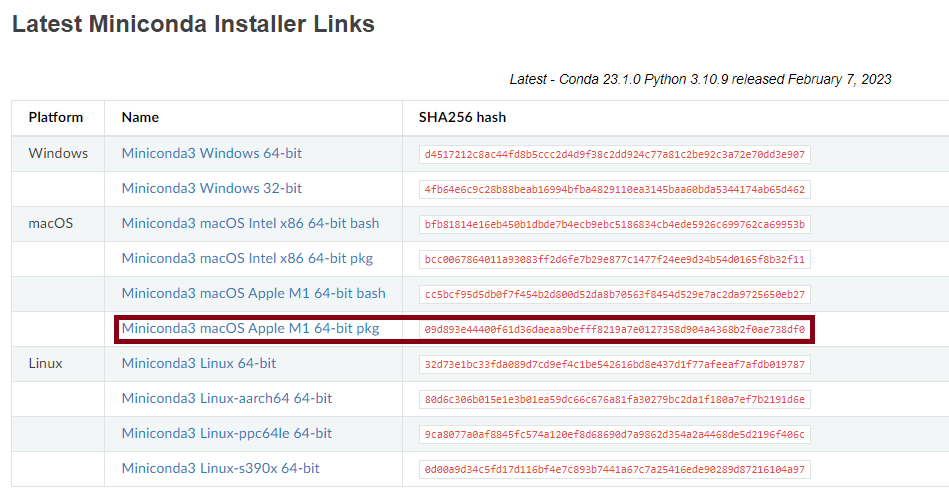
Task: Click the Conda 23.1.0 release date caption
Action: (x=700, y=79)
